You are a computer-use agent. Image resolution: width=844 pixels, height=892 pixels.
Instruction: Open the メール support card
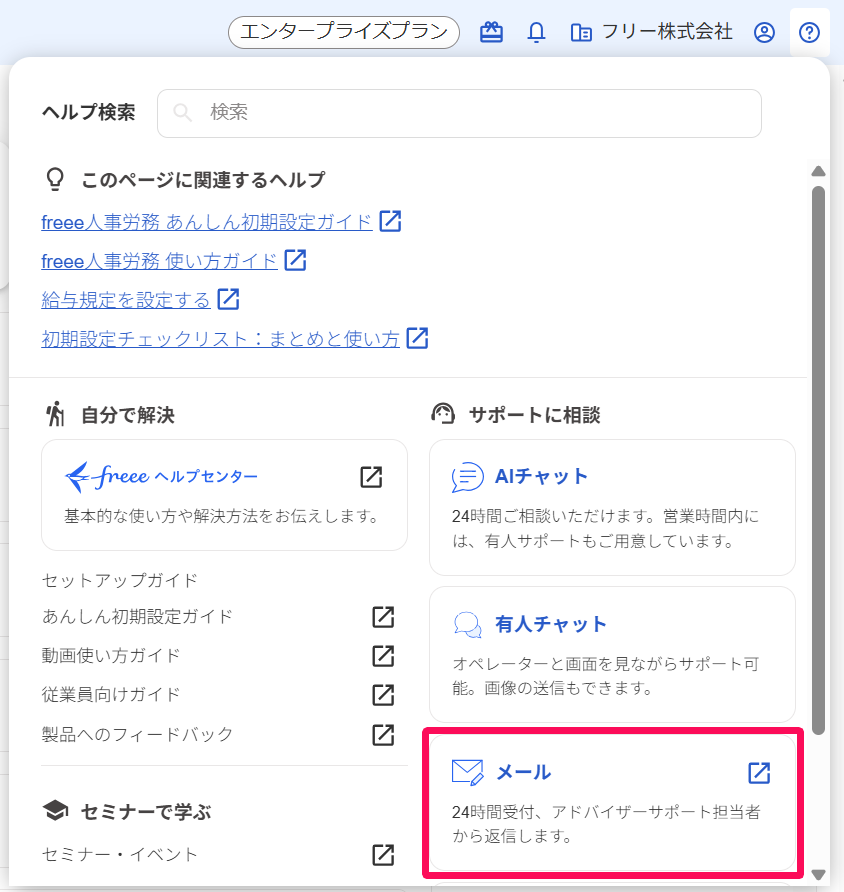[612, 802]
